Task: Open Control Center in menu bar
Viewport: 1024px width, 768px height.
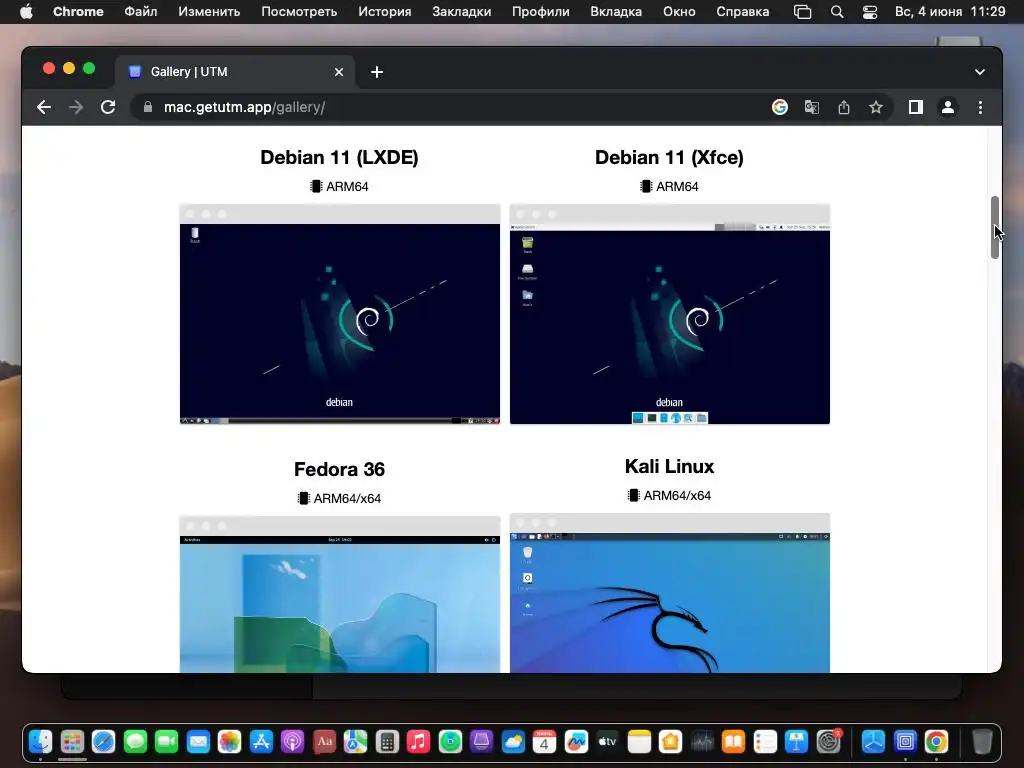Action: tap(870, 12)
